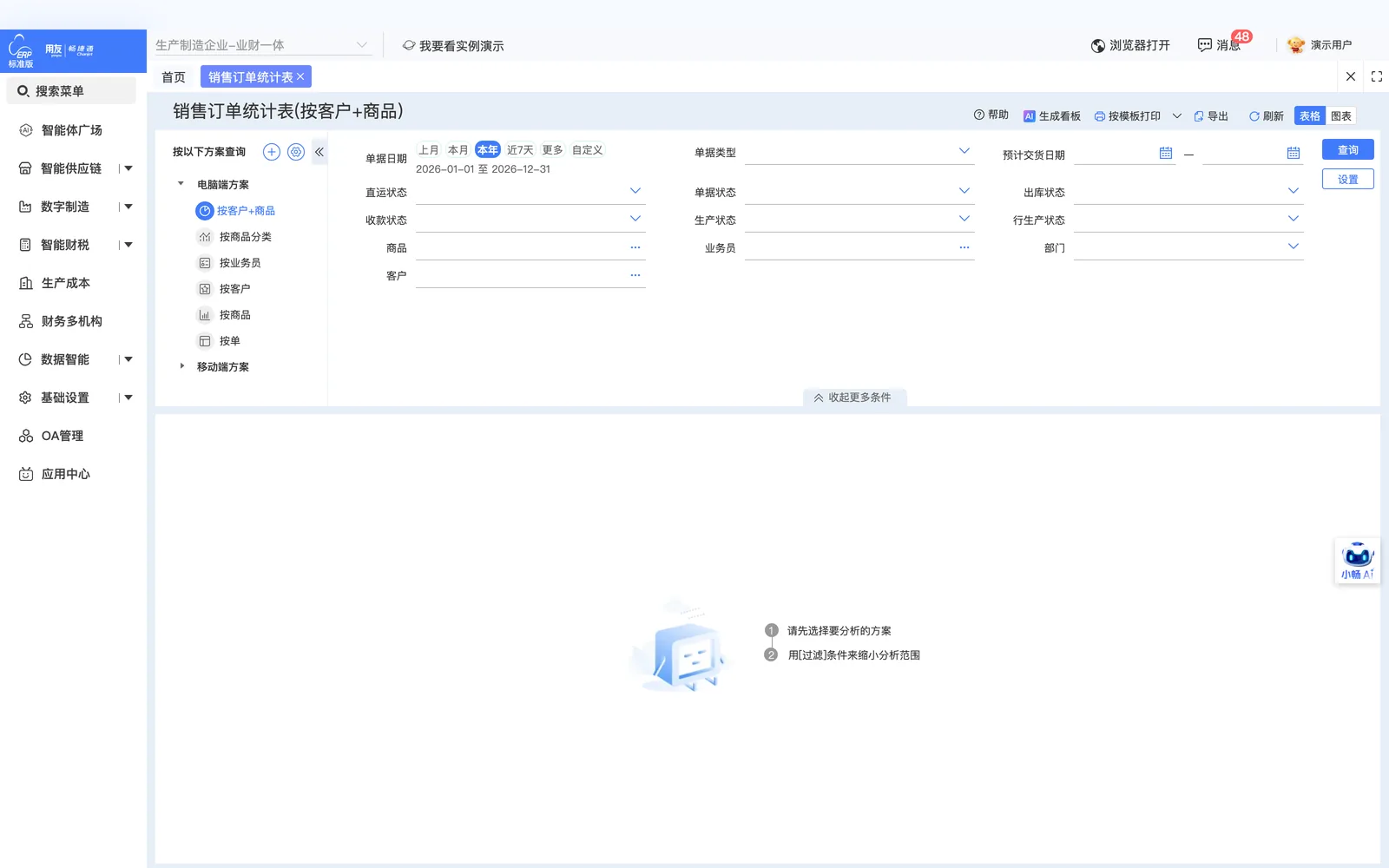The image size is (1389, 868).
Task: Click the 客户 lookup ellipsis icon
Action: [635, 275]
